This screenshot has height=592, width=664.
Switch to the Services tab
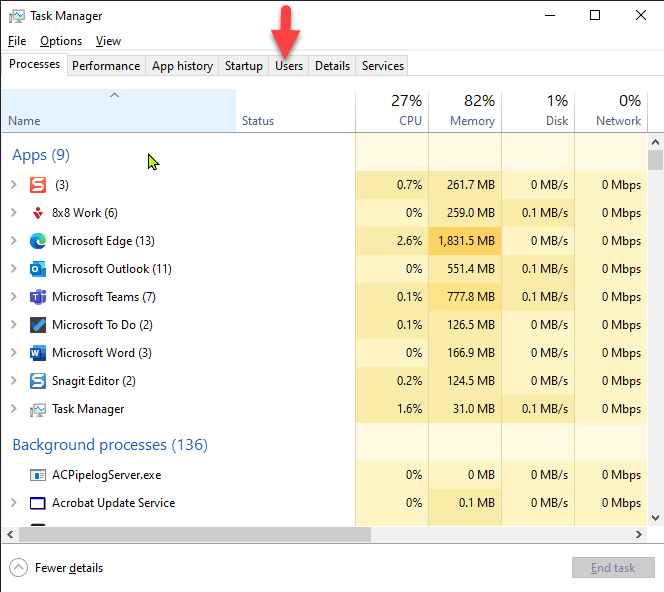pyautogui.click(x=382, y=66)
